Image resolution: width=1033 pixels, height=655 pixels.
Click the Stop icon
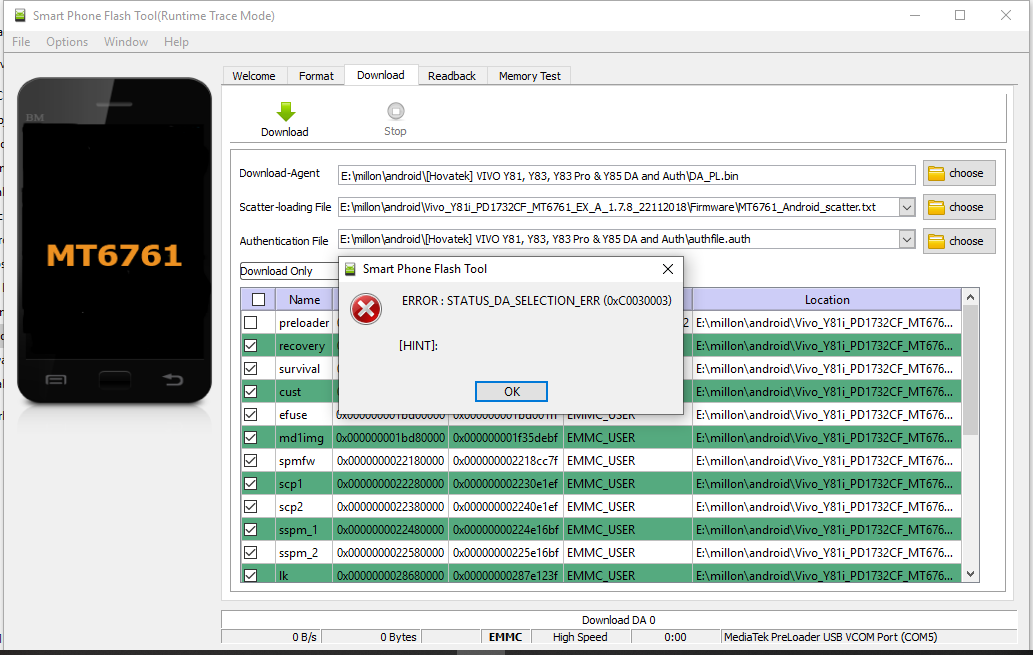pos(395,111)
